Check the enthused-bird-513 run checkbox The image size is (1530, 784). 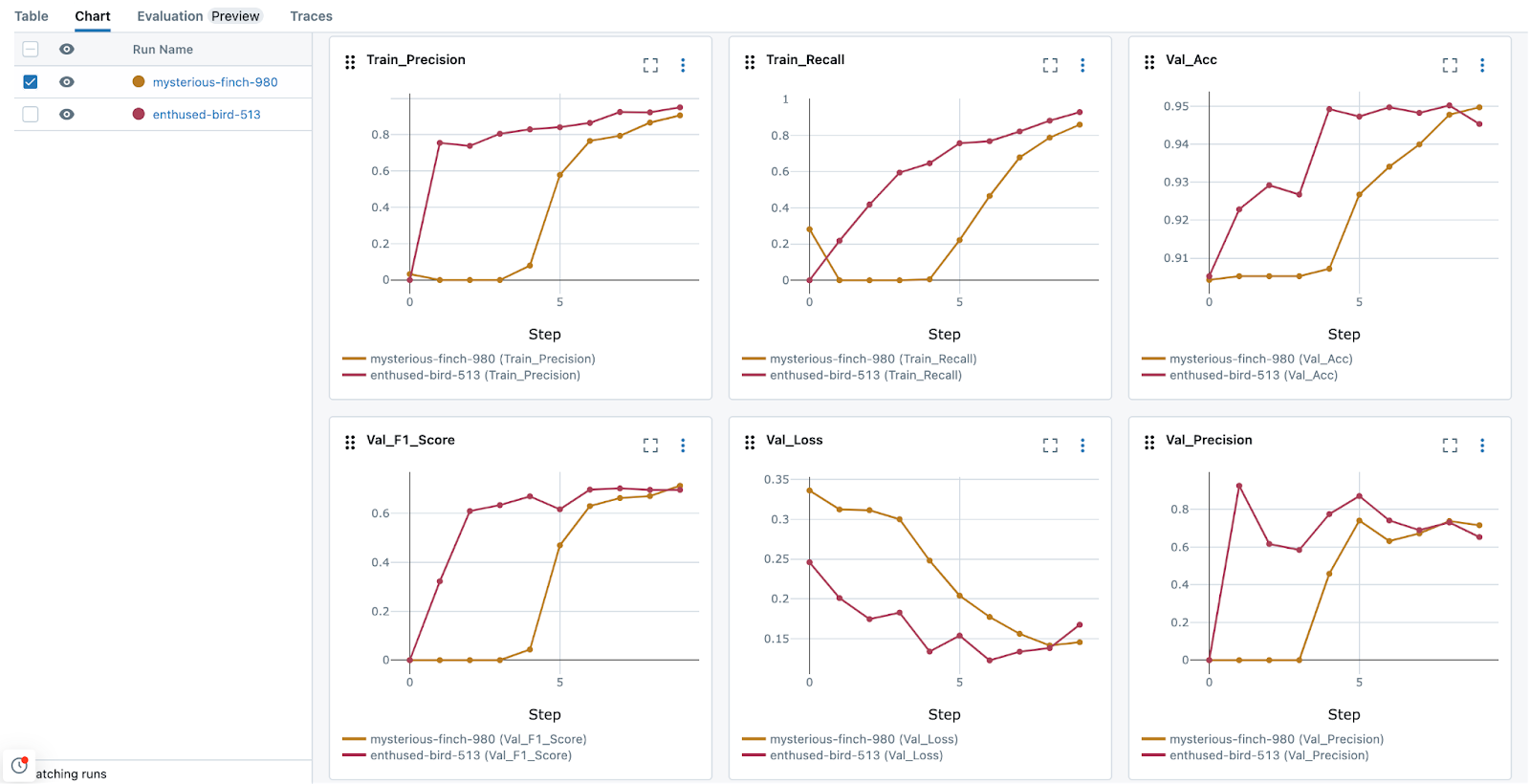tap(30, 114)
